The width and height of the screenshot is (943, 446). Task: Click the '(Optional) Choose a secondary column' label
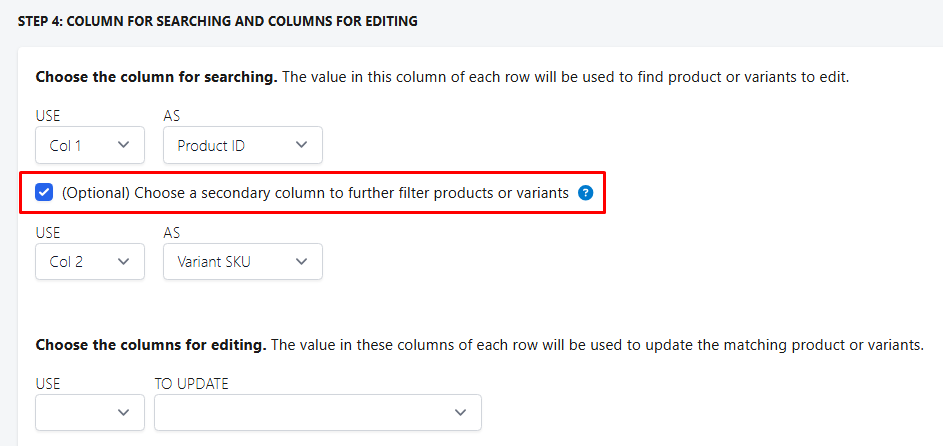315,193
